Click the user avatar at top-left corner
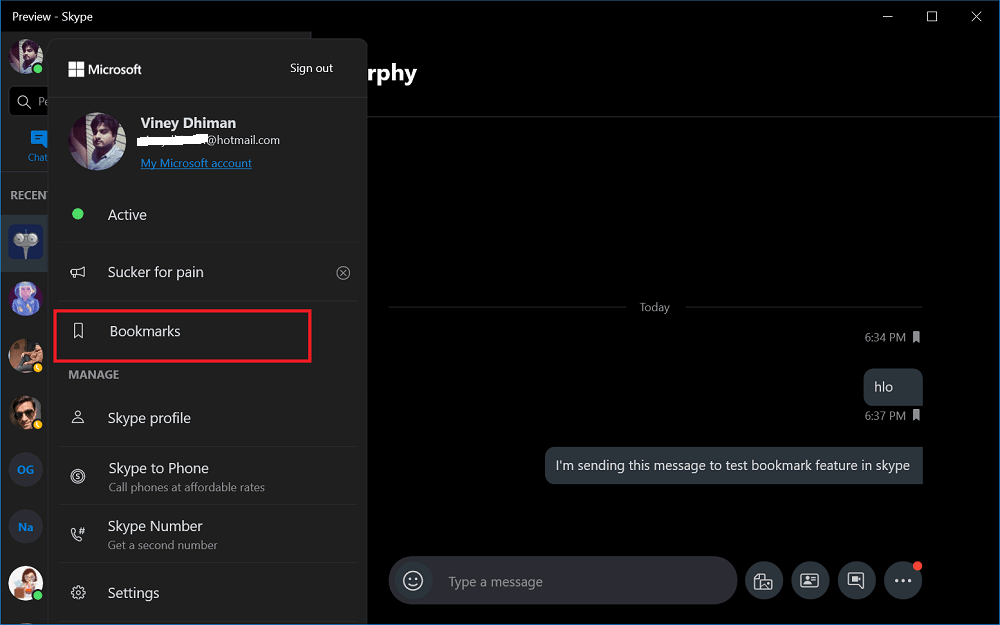1000x625 pixels. pos(26,56)
